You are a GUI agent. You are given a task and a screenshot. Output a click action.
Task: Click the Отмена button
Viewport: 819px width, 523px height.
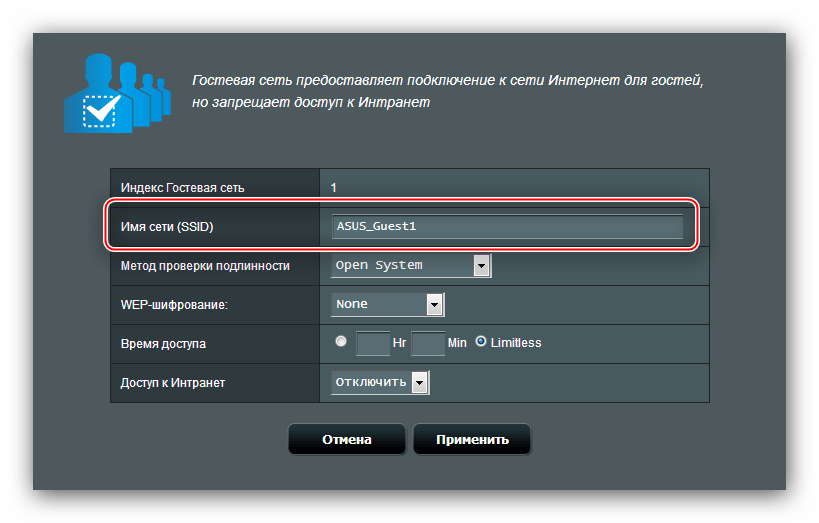pos(347,439)
